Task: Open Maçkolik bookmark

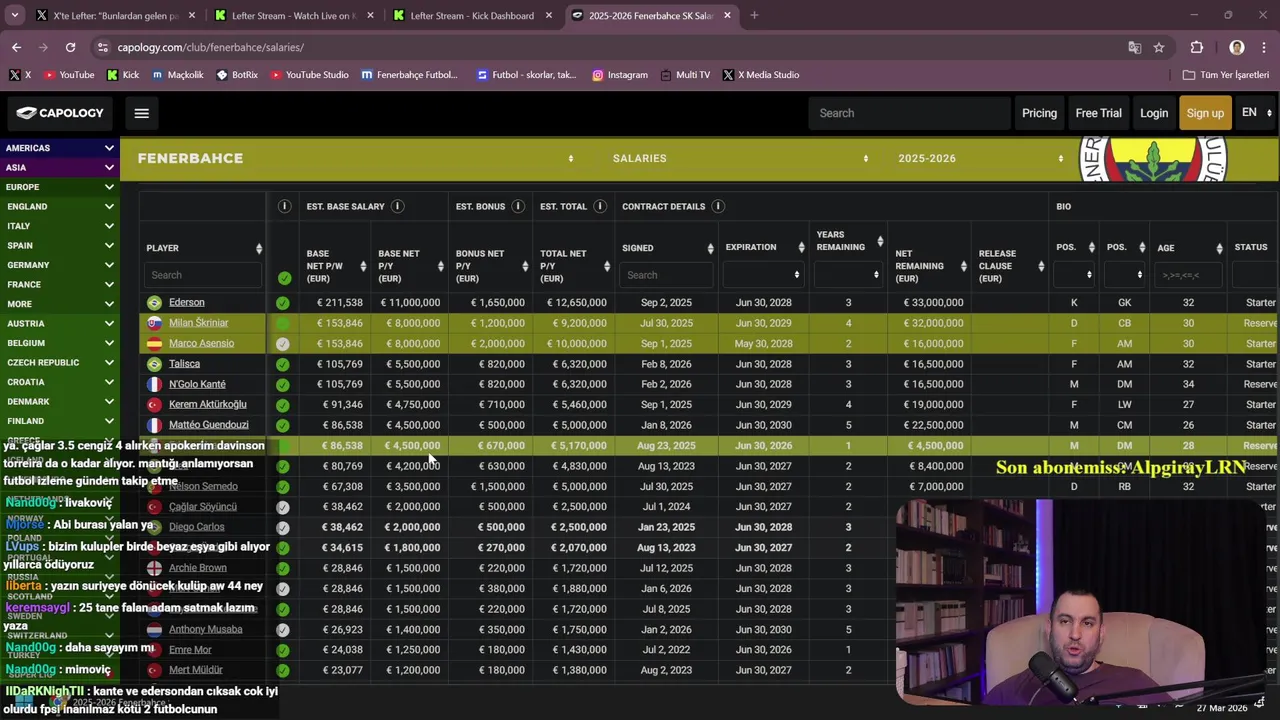Action: click(x=177, y=75)
